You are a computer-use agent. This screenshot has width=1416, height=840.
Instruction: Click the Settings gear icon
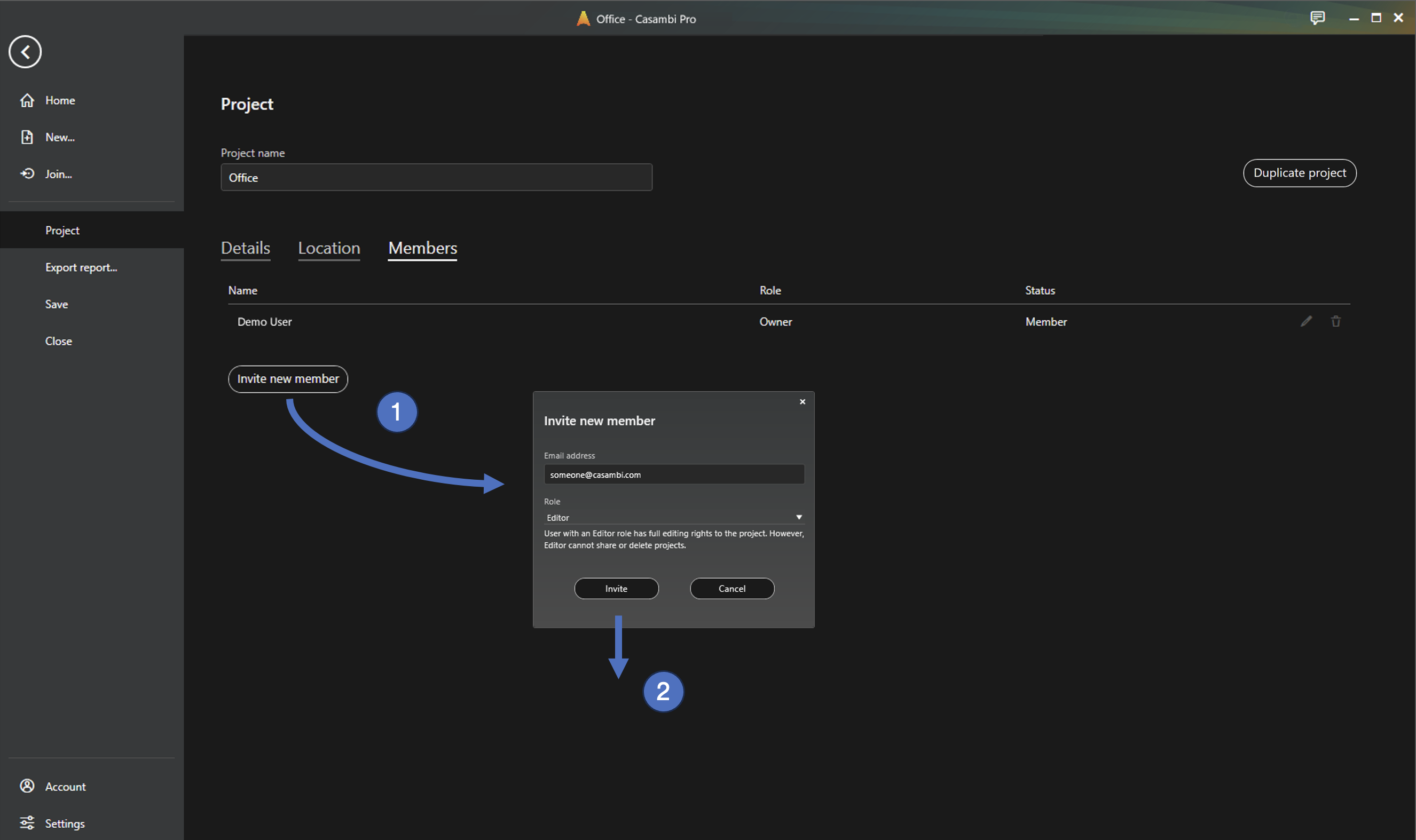pos(28,823)
